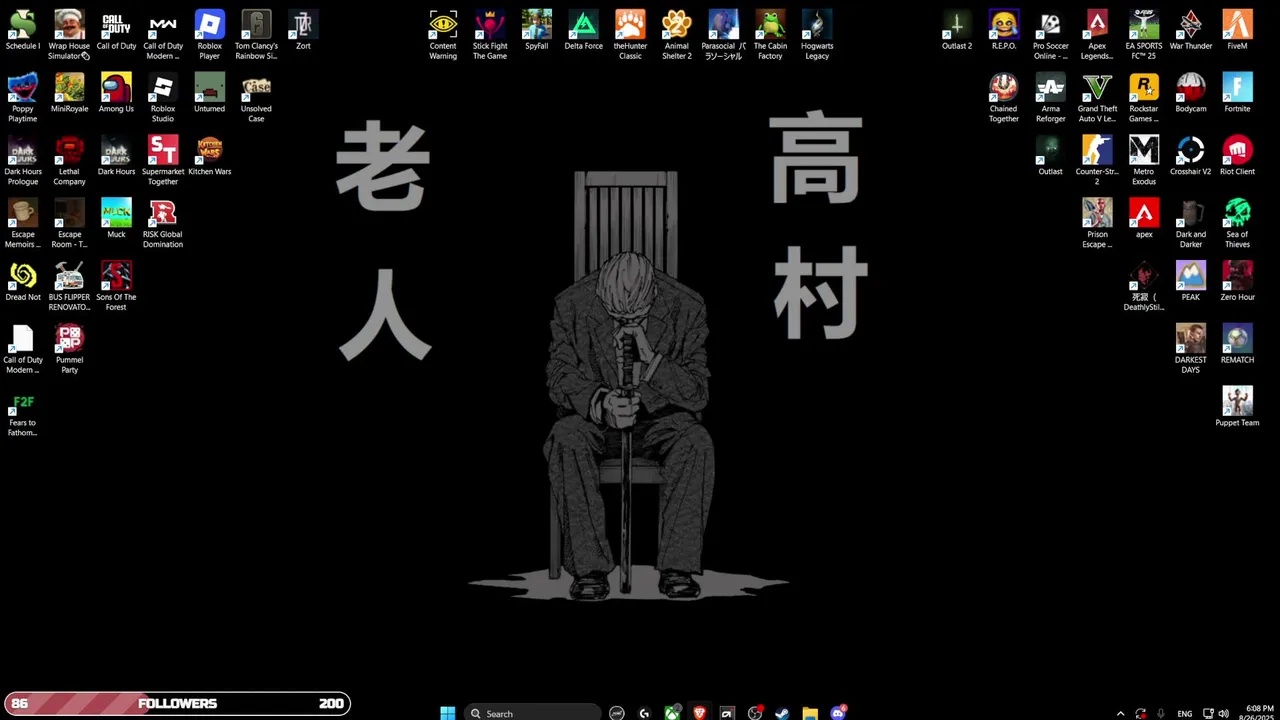Screen dimensions: 1280x720
Task: Select Stick Fight The Game icon
Action: click(490, 36)
